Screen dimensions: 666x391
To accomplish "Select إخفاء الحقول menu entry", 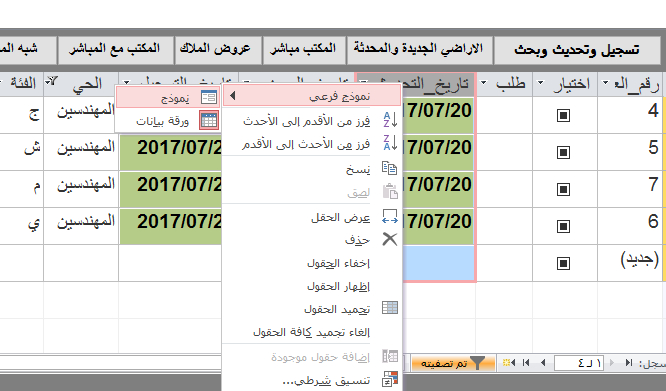I will point(339,263).
